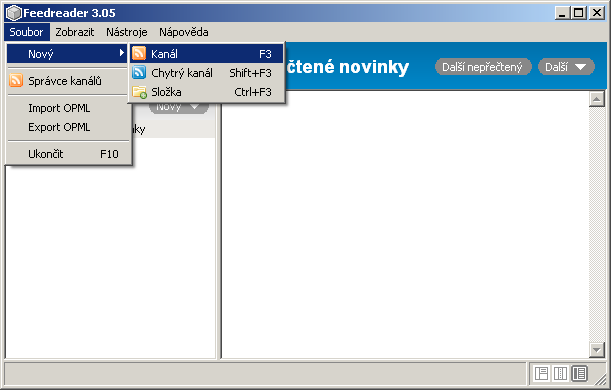This screenshot has width=611, height=390.
Task: Open Správce kanálů via its RSS icon
Action: (x=16, y=80)
